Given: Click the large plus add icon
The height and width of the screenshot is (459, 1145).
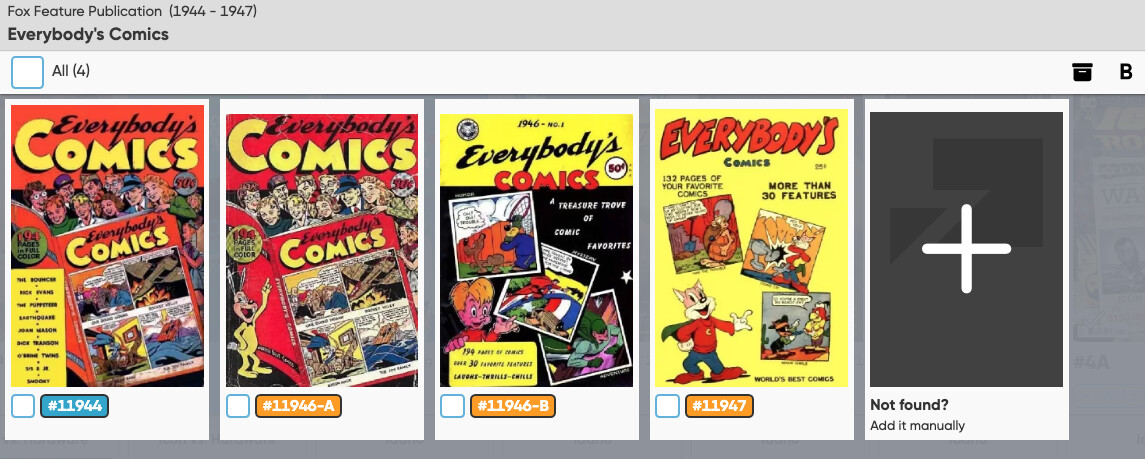Looking at the screenshot, I should click(966, 249).
